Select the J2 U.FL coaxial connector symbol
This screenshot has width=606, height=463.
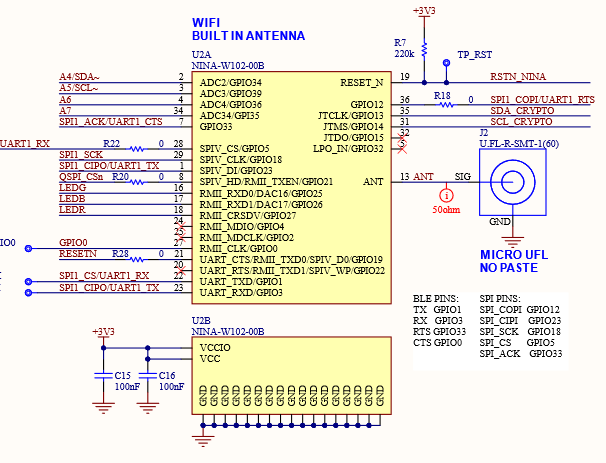[x=512, y=182]
